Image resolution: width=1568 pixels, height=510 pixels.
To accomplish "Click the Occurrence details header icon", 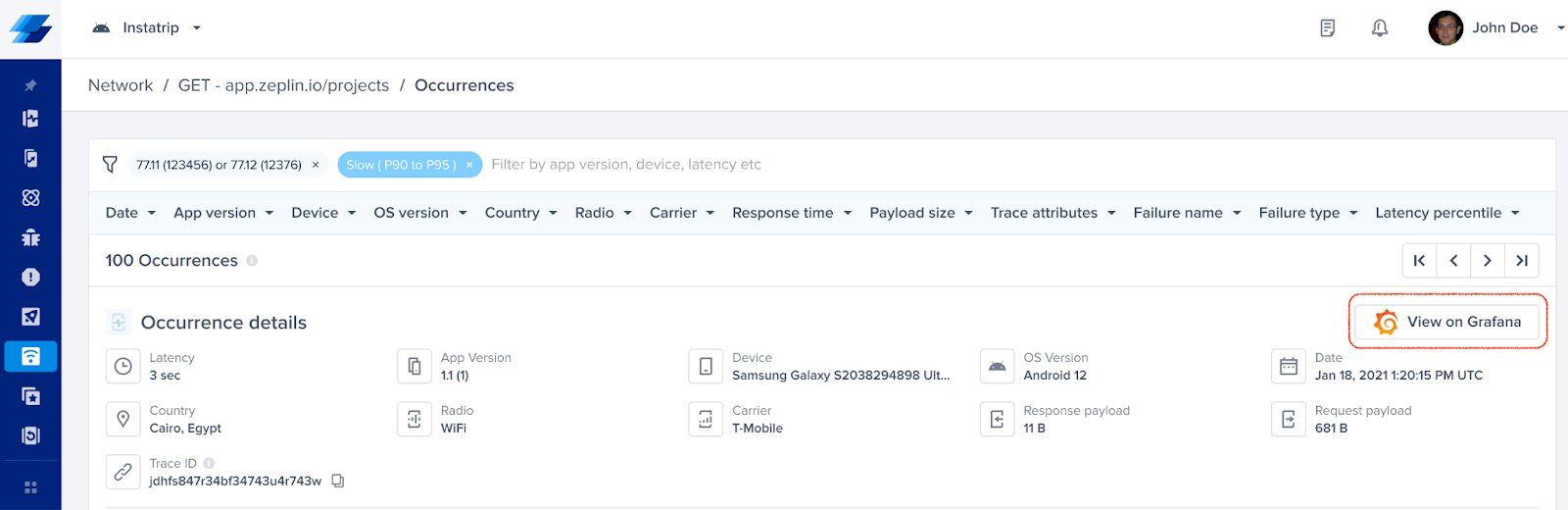I will pos(119,322).
